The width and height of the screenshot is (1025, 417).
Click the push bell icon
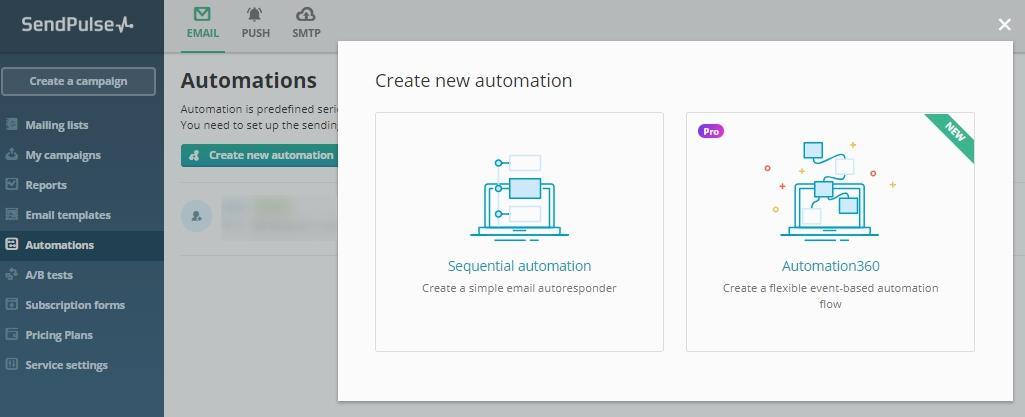(x=256, y=14)
